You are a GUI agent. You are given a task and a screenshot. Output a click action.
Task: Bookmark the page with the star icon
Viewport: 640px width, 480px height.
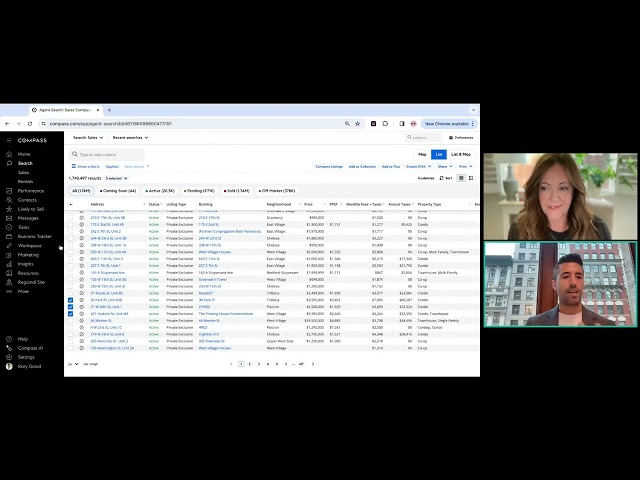pyautogui.click(x=358, y=124)
